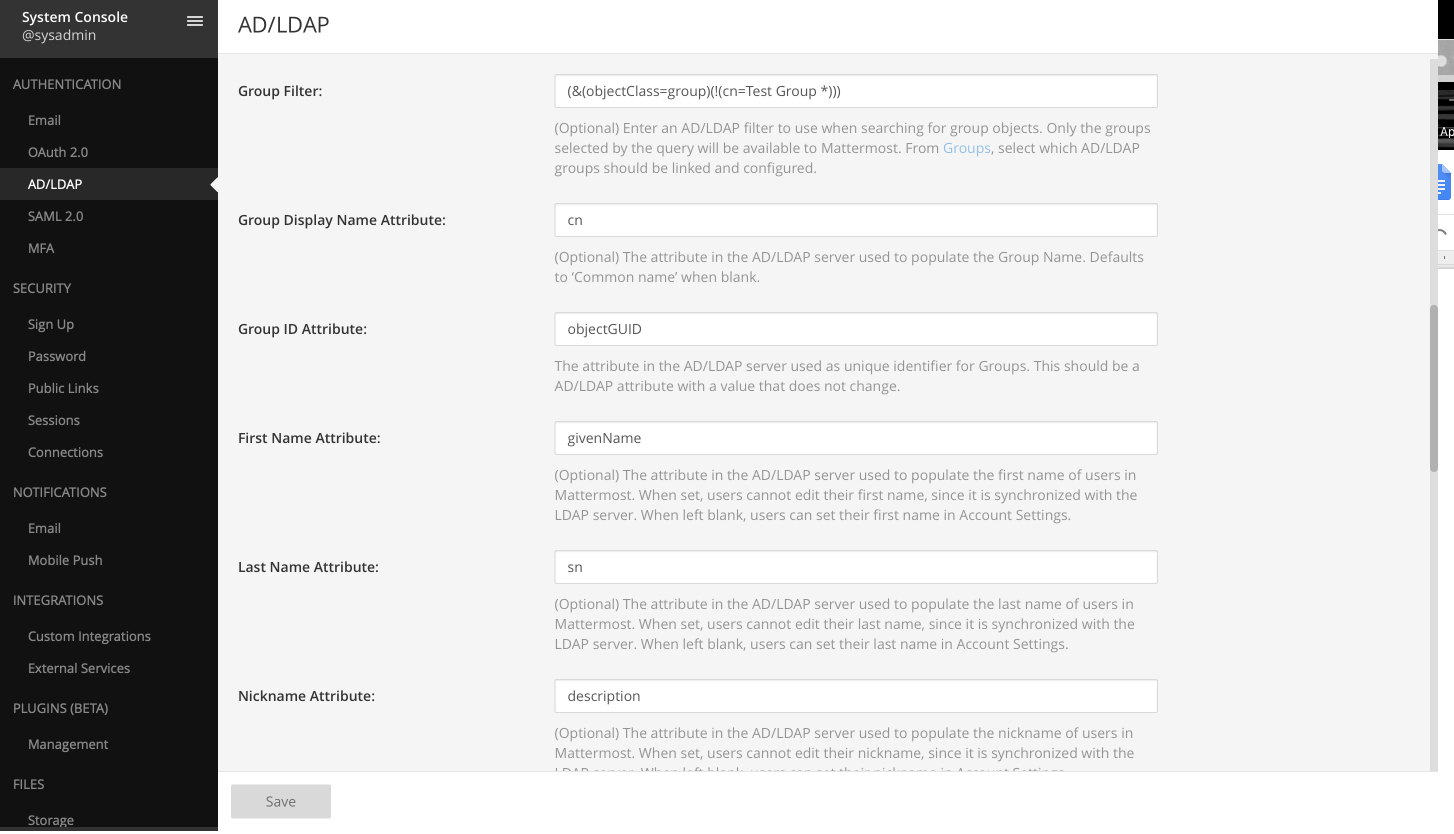This screenshot has height=834, width=1454.
Task: Click the Group ID Attribute input box
Action: click(855, 329)
